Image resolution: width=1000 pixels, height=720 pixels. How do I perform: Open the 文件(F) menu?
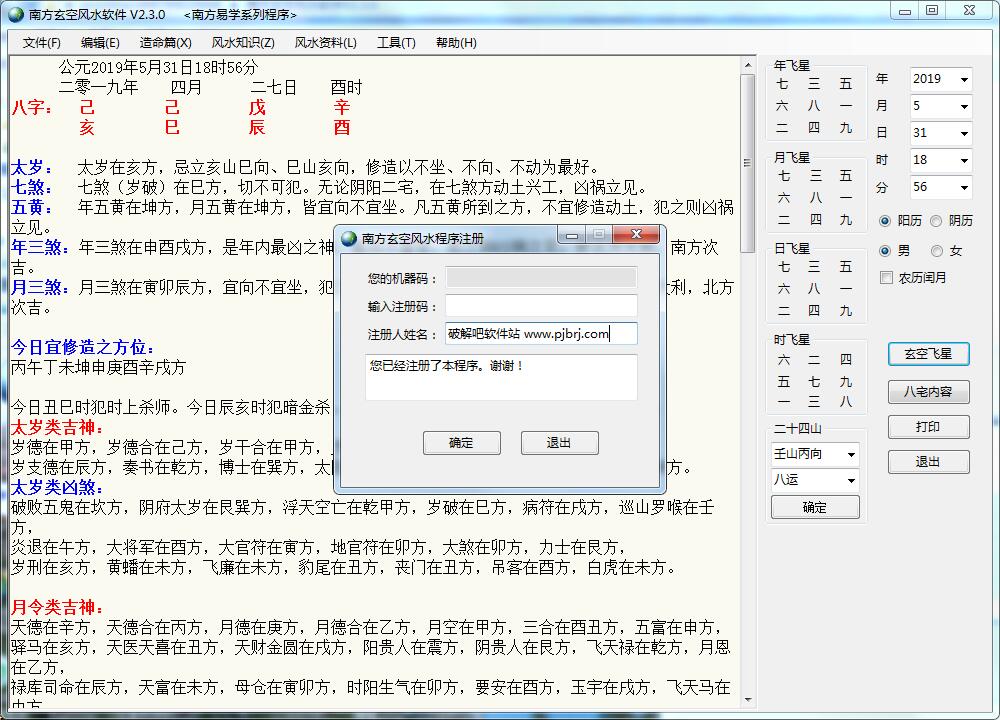pyautogui.click(x=41, y=43)
